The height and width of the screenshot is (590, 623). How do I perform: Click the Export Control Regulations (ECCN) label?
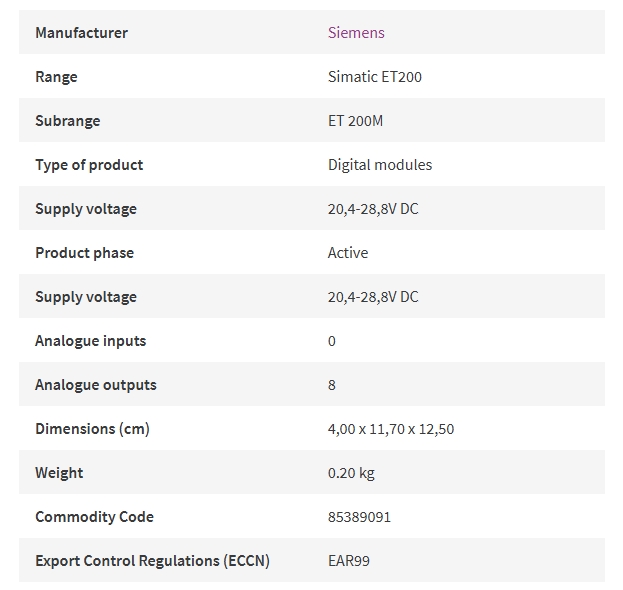click(153, 561)
